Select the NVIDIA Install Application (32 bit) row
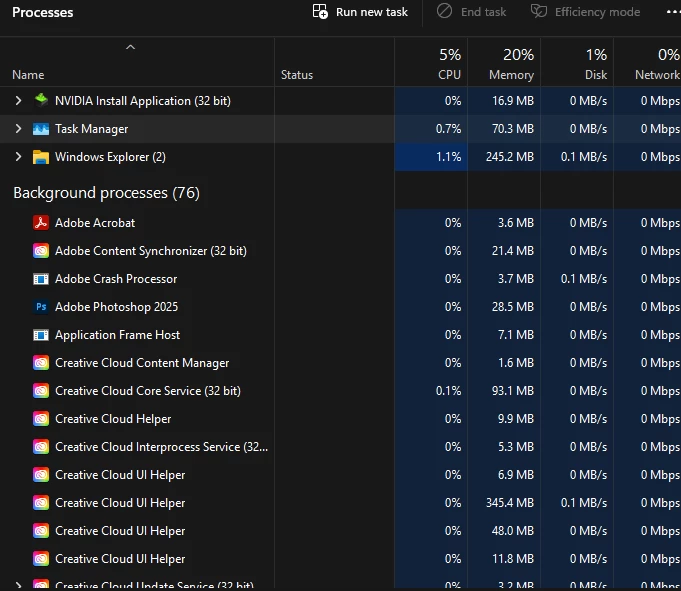Image resolution: width=681 pixels, height=591 pixels. point(340,101)
